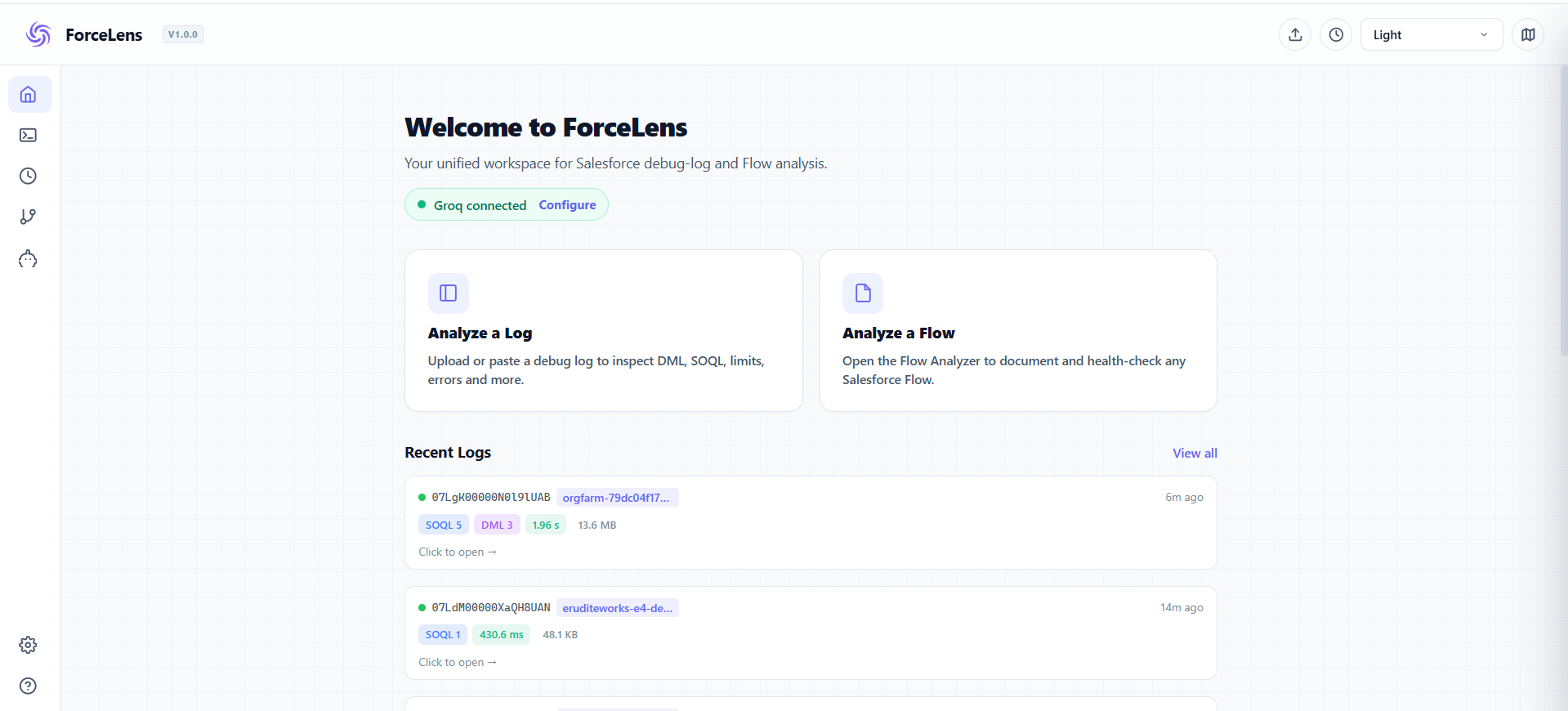Screen dimensions: 1568x711
Task: Click the SOQL 5 badge
Action: pyautogui.click(x=444, y=525)
